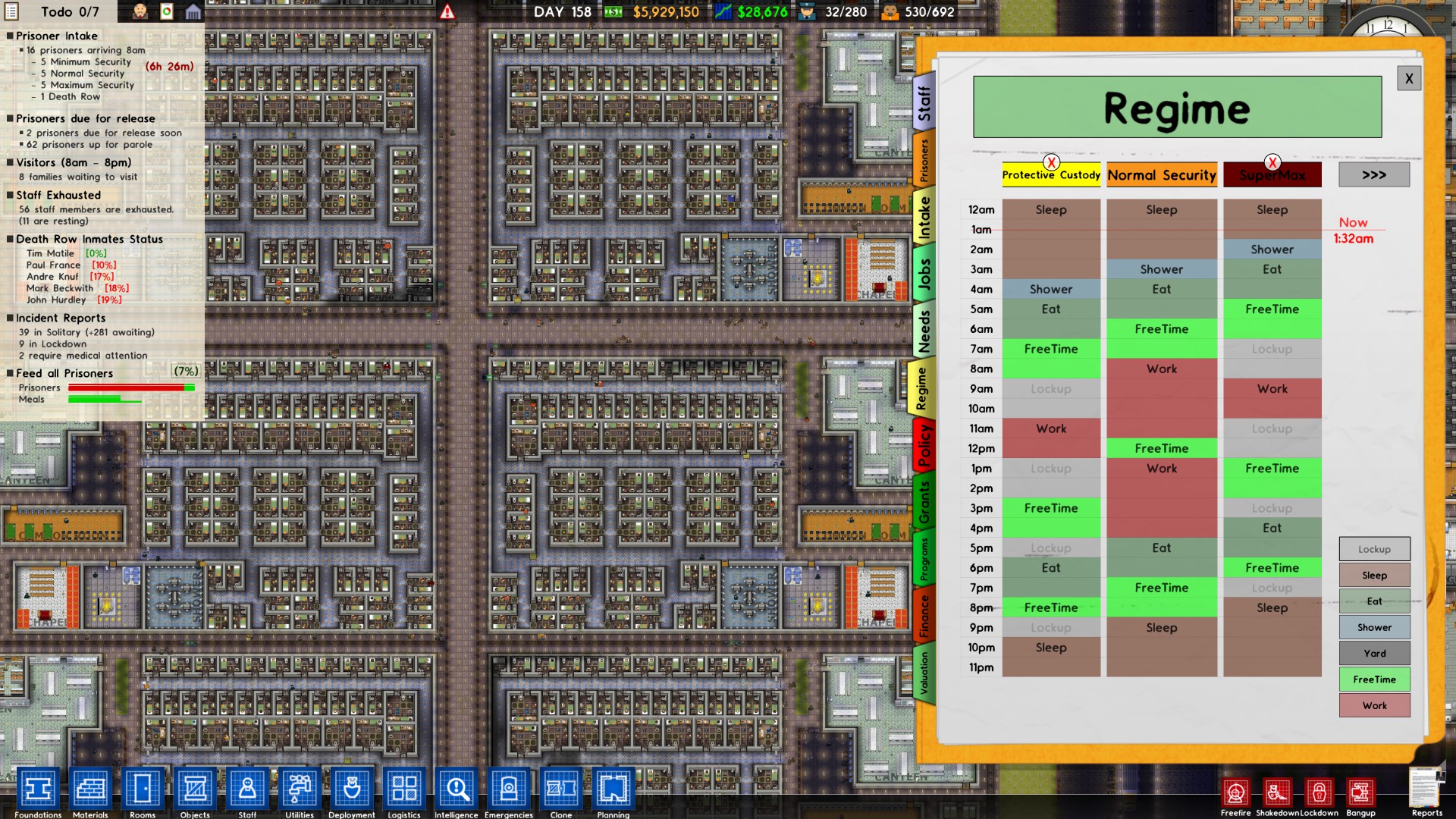Select the Yard activity button
The image size is (1456, 819).
coord(1374,653)
